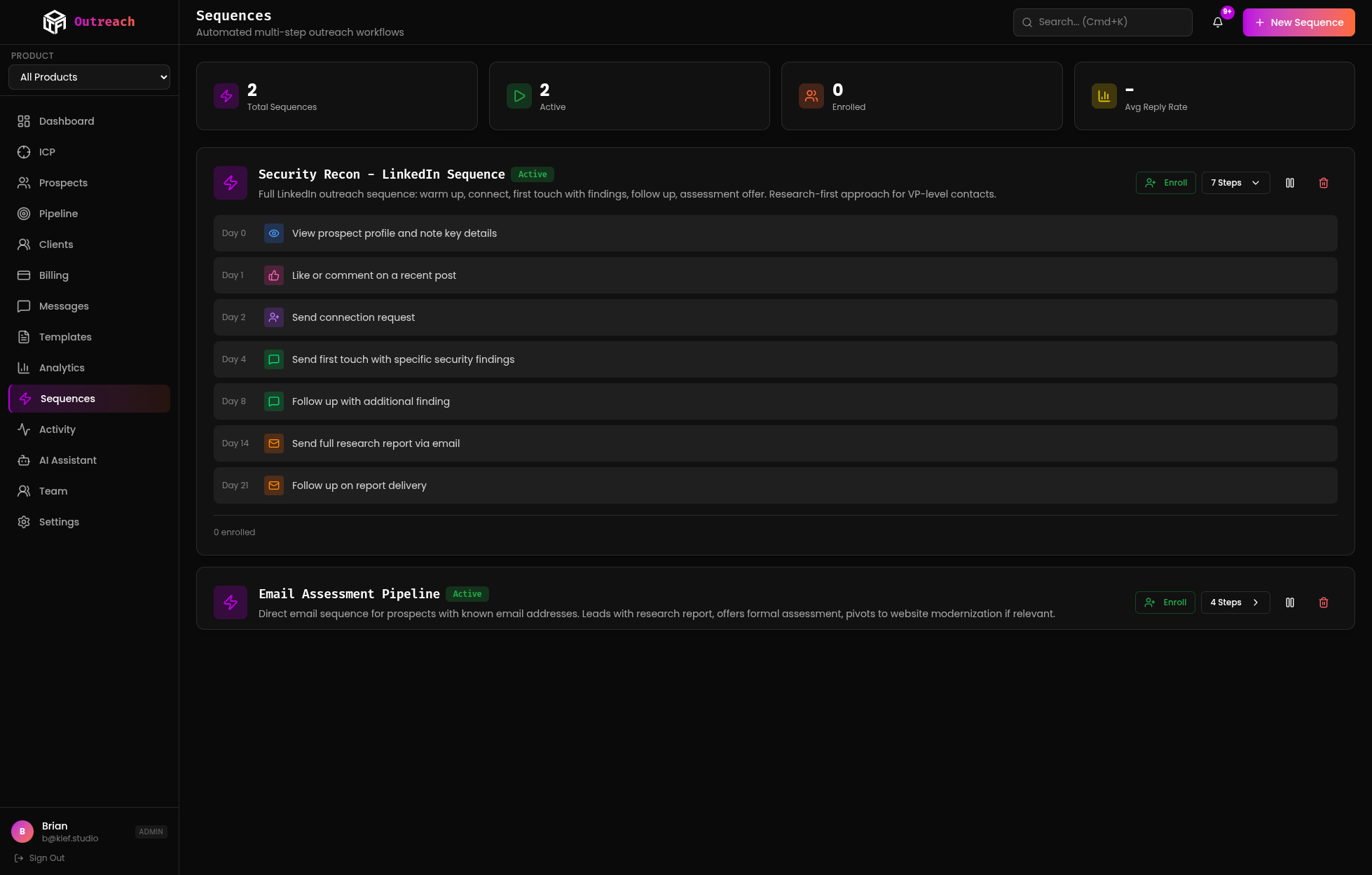1372x875 pixels.
Task: Switch to the Sequences section
Action: [67, 399]
